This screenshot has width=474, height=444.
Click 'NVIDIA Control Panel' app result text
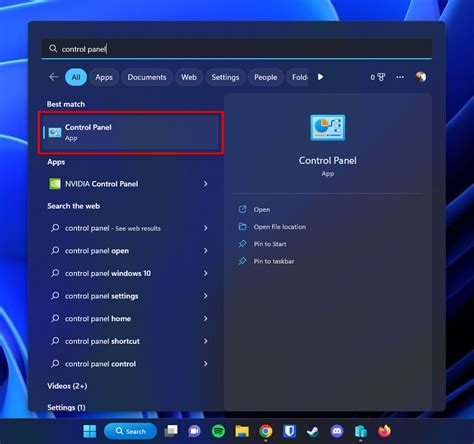(x=101, y=184)
